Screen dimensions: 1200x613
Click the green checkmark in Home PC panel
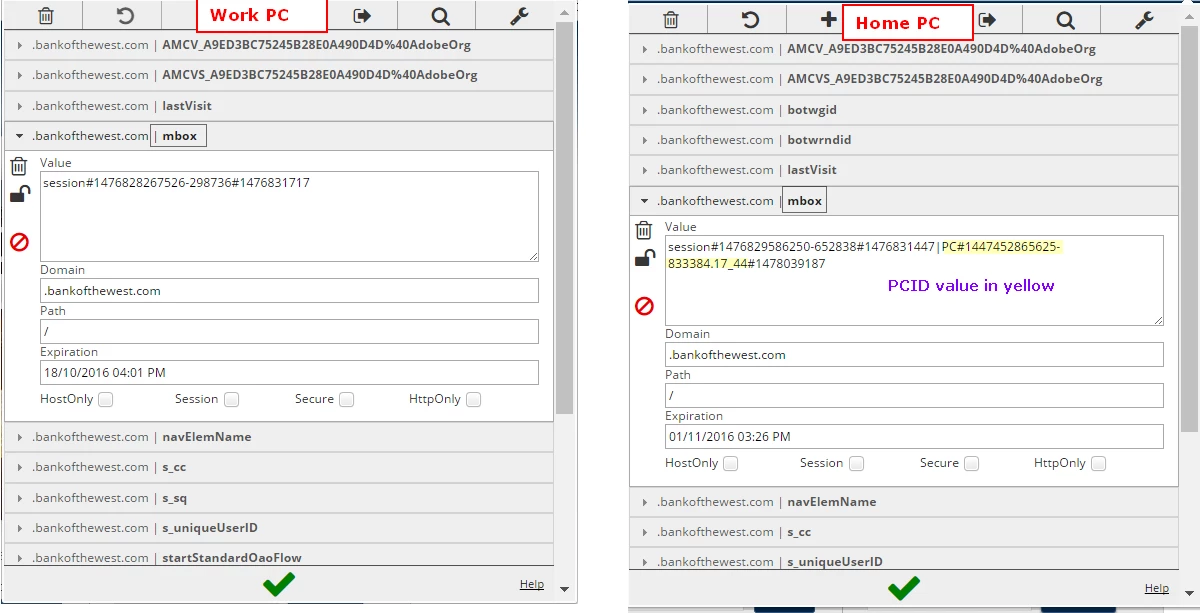point(904,588)
